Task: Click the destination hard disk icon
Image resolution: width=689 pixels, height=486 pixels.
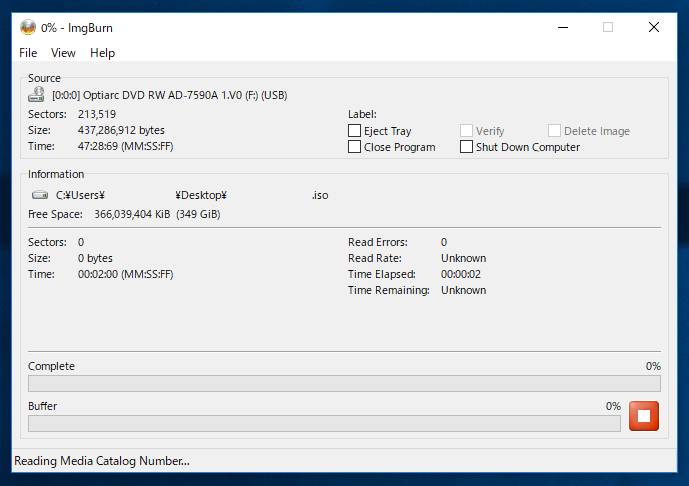Action: tap(40, 195)
